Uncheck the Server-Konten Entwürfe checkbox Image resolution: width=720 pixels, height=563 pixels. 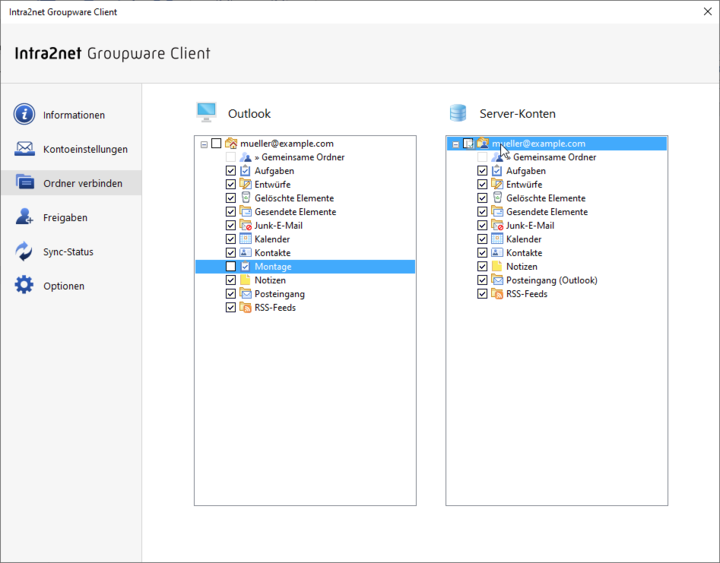pos(482,185)
